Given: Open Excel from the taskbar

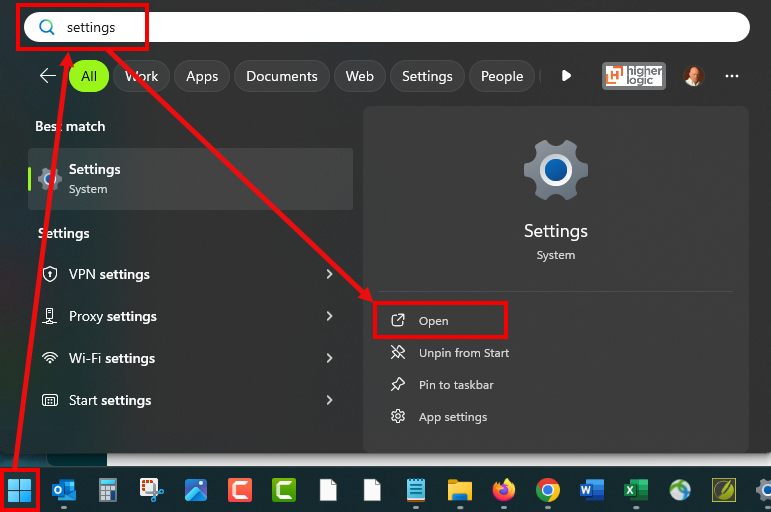Looking at the screenshot, I should [635, 490].
